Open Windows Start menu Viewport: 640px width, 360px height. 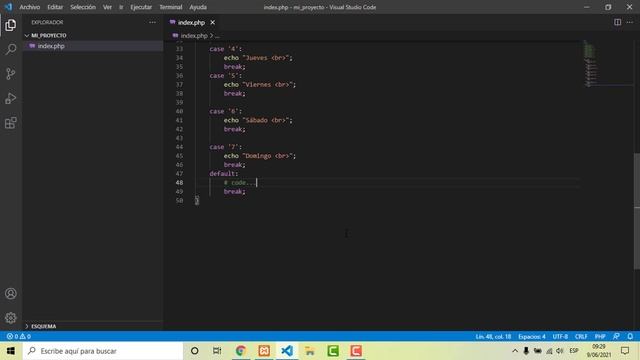point(11,351)
